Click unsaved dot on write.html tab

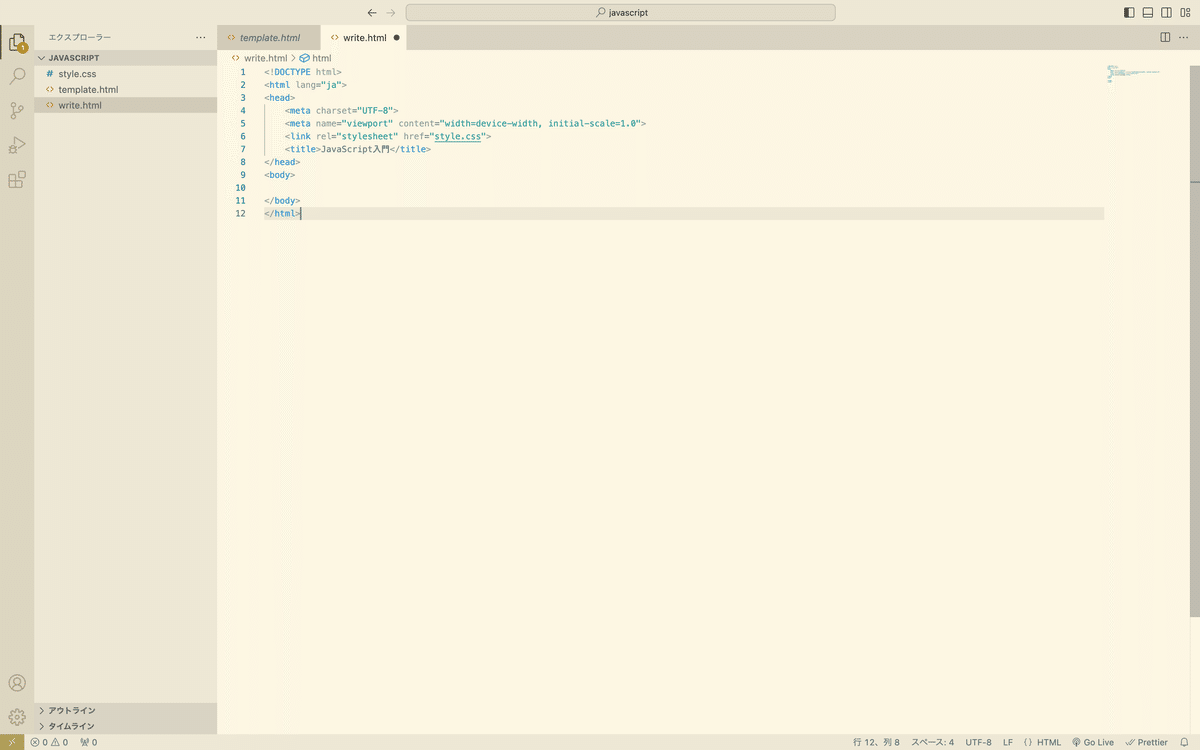click(396, 38)
